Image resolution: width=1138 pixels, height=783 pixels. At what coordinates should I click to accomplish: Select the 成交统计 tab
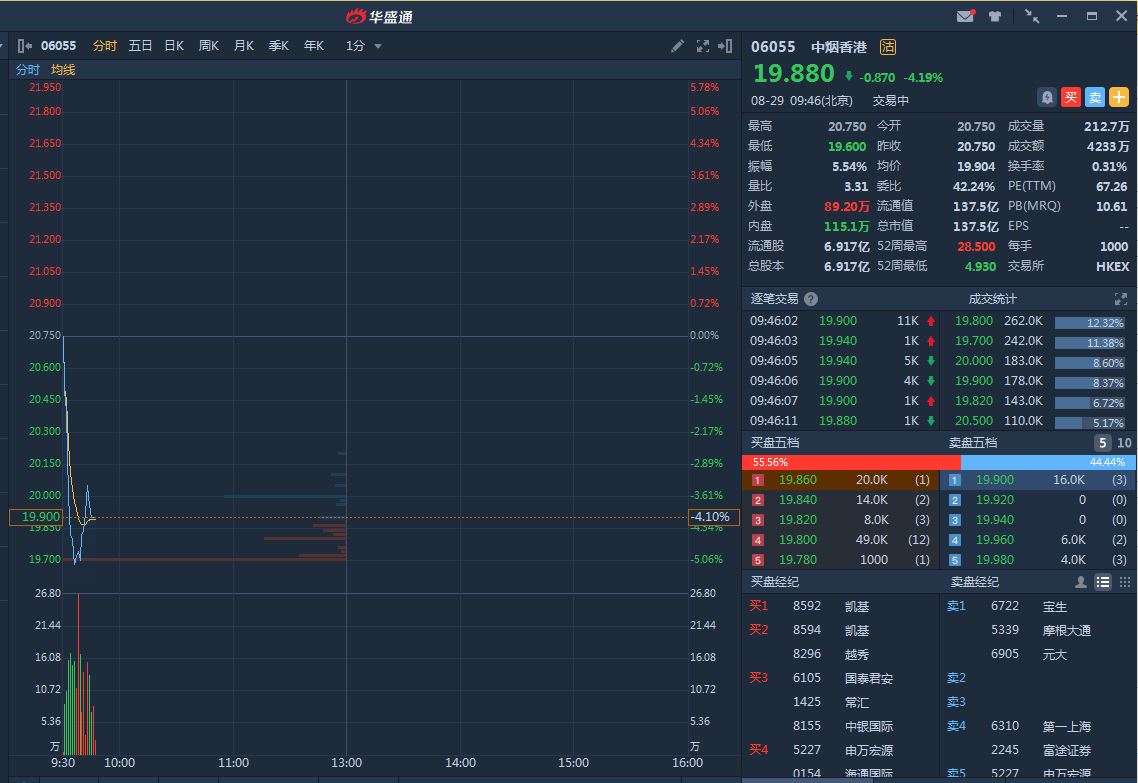993,299
